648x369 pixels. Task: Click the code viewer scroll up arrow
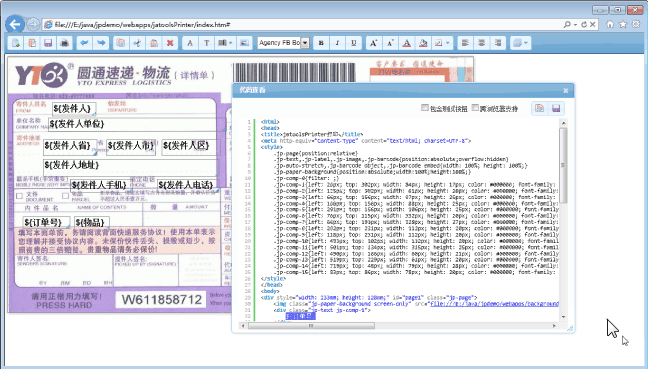[x=563, y=123]
